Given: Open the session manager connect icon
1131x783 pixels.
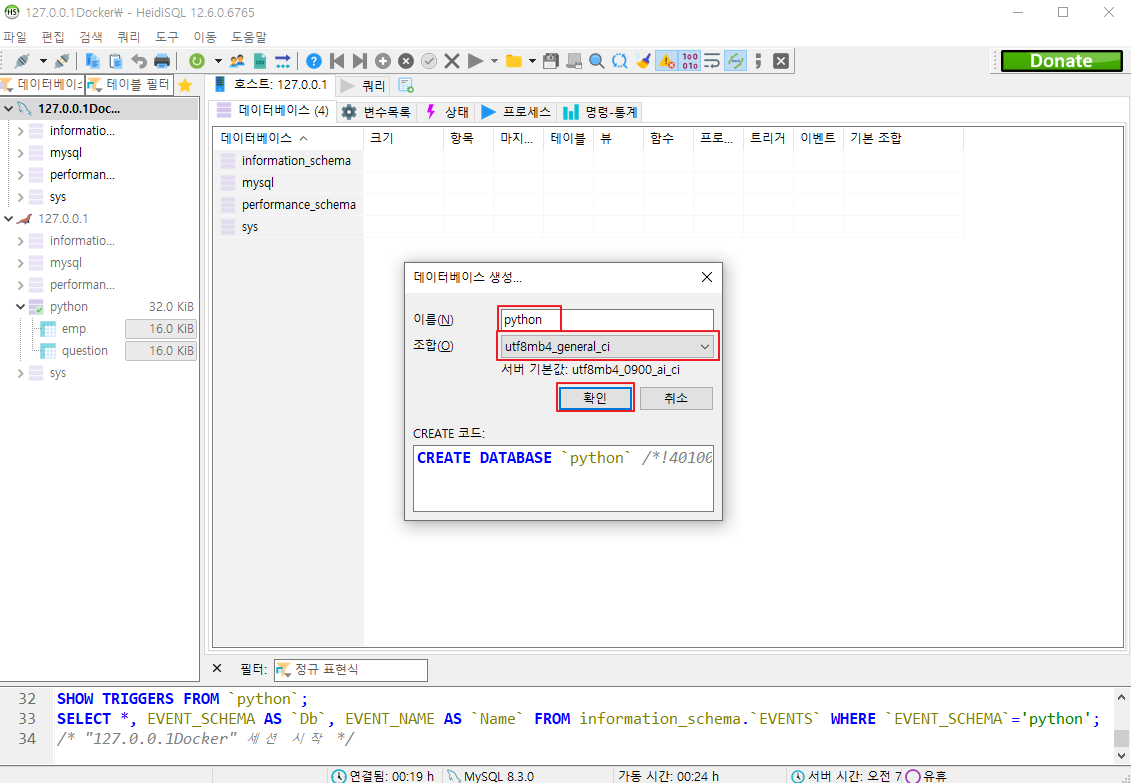Looking at the screenshot, I should tap(22, 61).
